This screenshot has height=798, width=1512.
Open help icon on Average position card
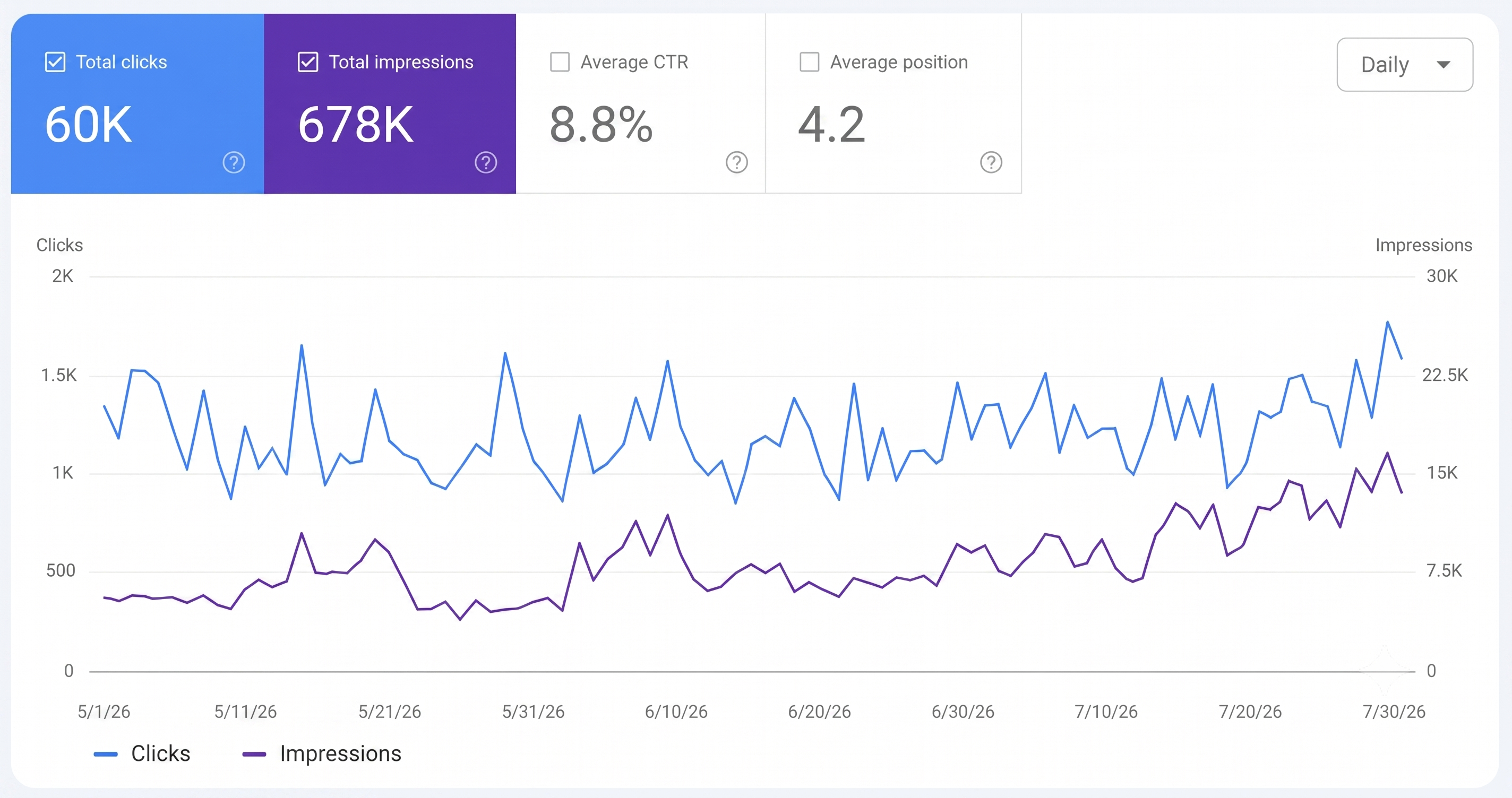[x=991, y=162]
